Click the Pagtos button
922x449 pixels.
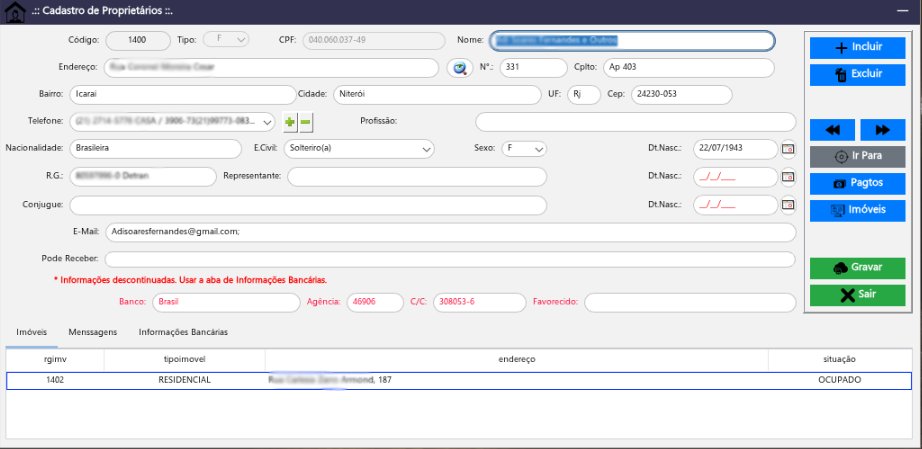coord(857,184)
